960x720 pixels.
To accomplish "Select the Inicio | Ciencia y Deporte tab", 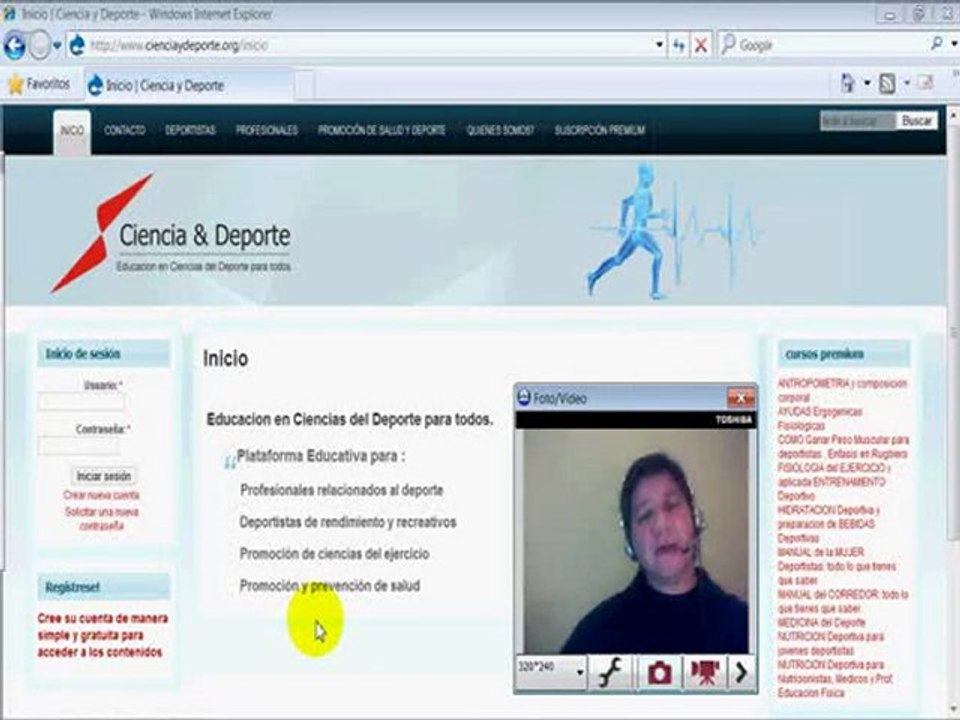I will 189,85.
